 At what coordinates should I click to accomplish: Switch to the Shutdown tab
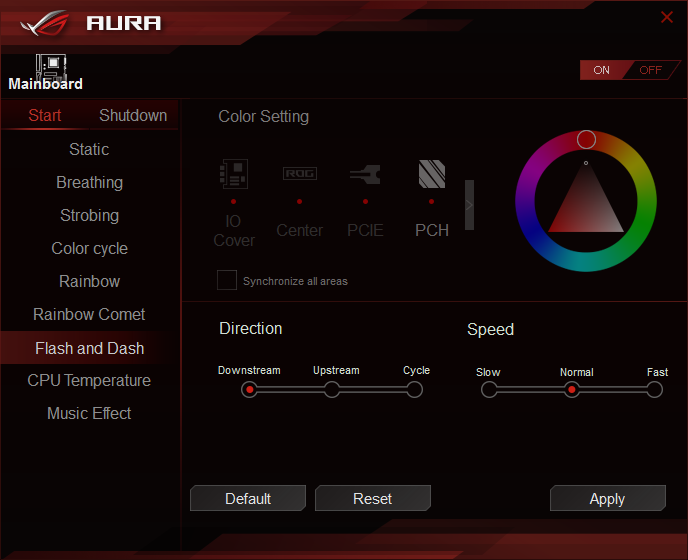tap(133, 115)
